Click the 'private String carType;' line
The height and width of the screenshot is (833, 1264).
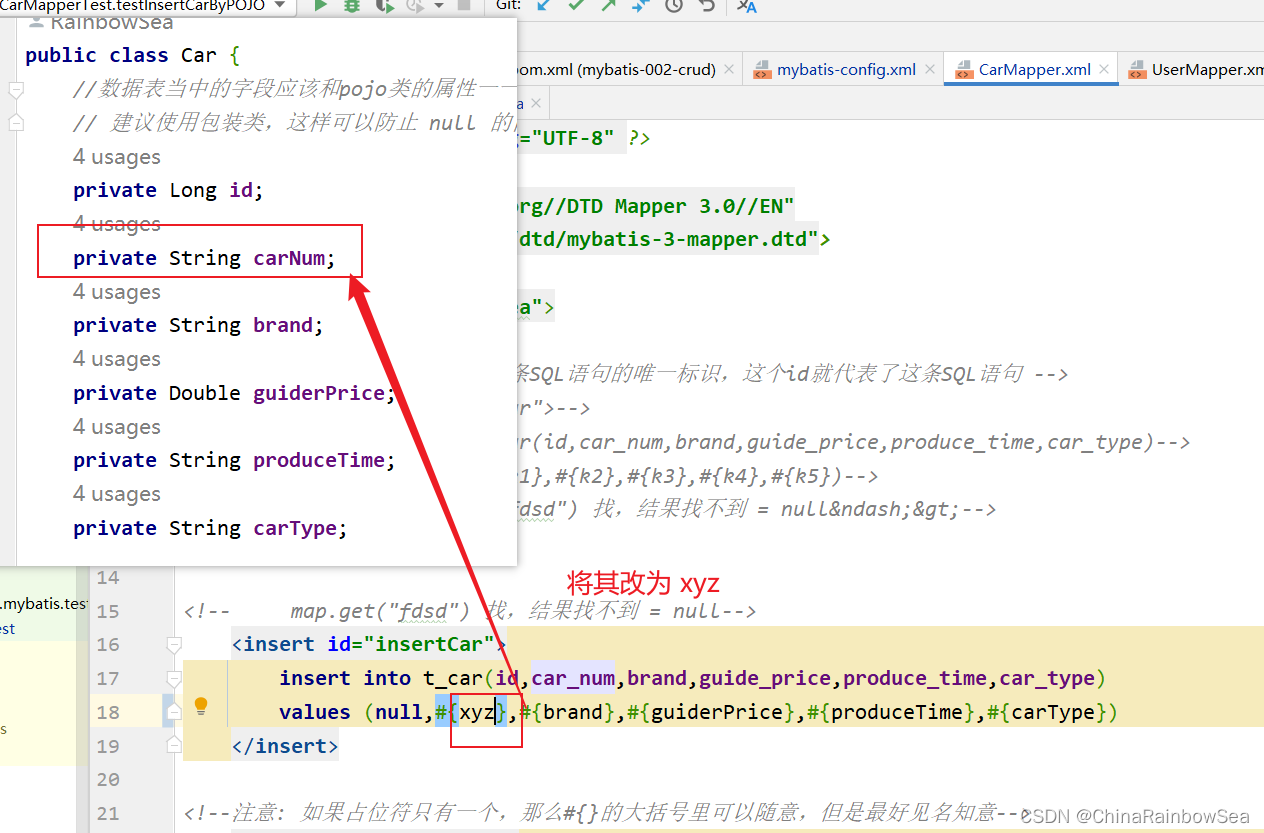[x=210, y=528]
